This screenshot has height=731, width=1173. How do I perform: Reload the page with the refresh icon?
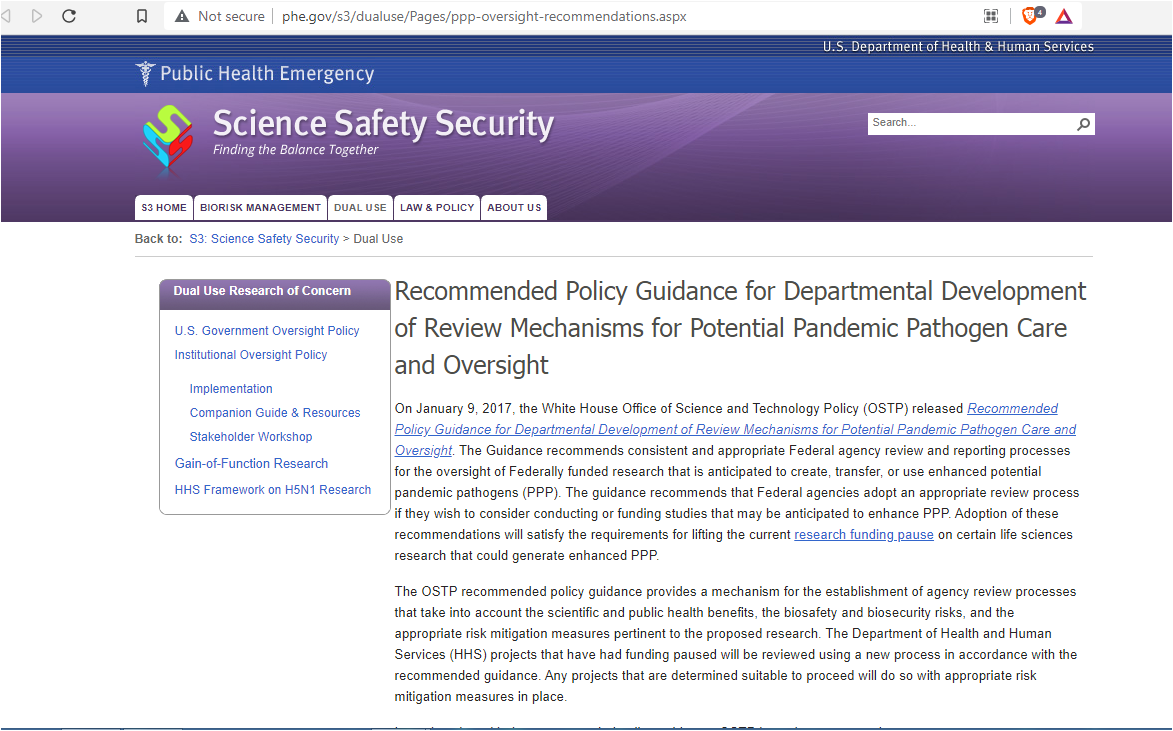[x=69, y=16]
